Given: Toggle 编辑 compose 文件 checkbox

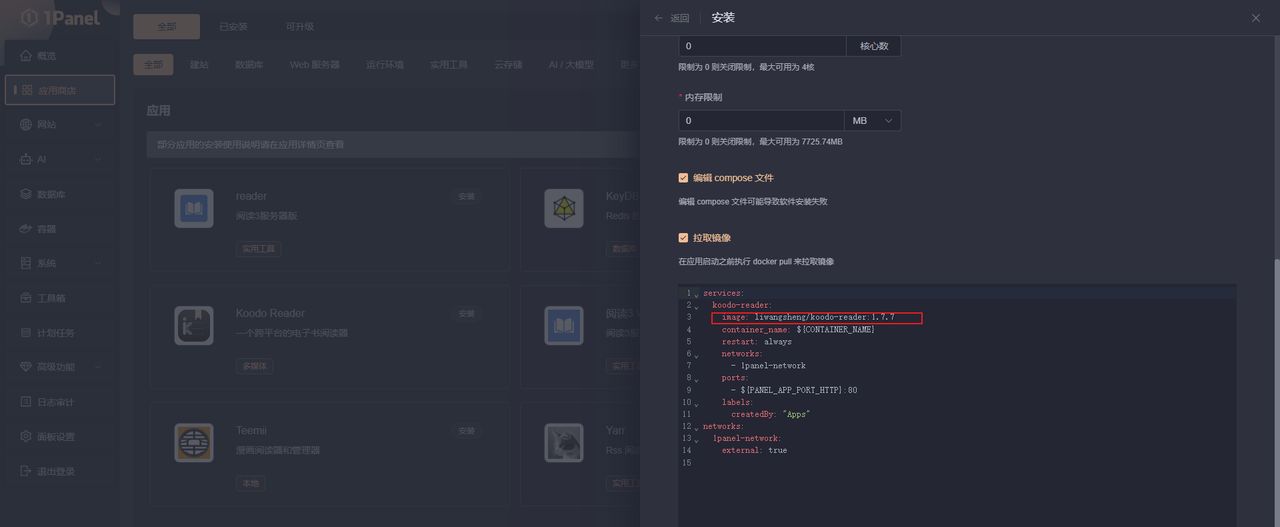Looking at the screenshot, I should (683, 178).
